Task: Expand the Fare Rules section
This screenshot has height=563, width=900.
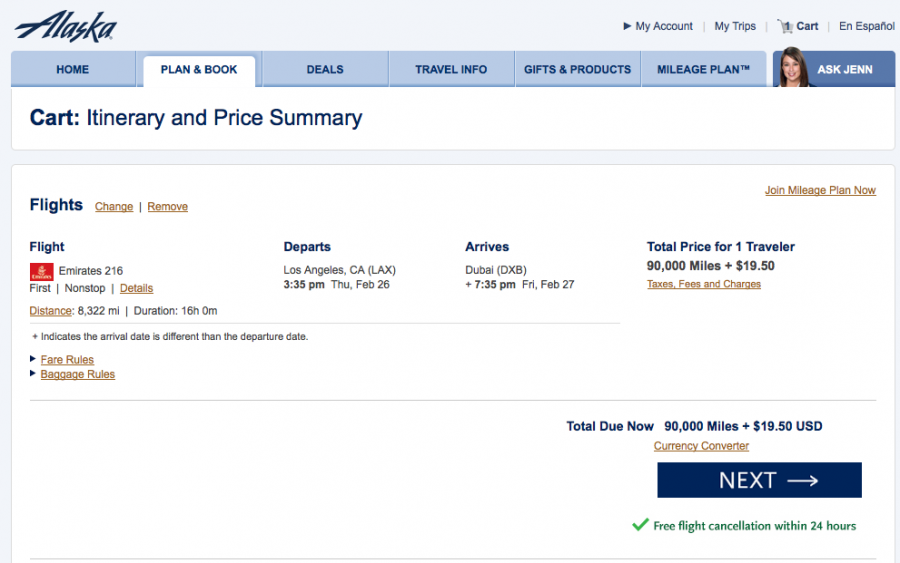Action: click(67, 360)
